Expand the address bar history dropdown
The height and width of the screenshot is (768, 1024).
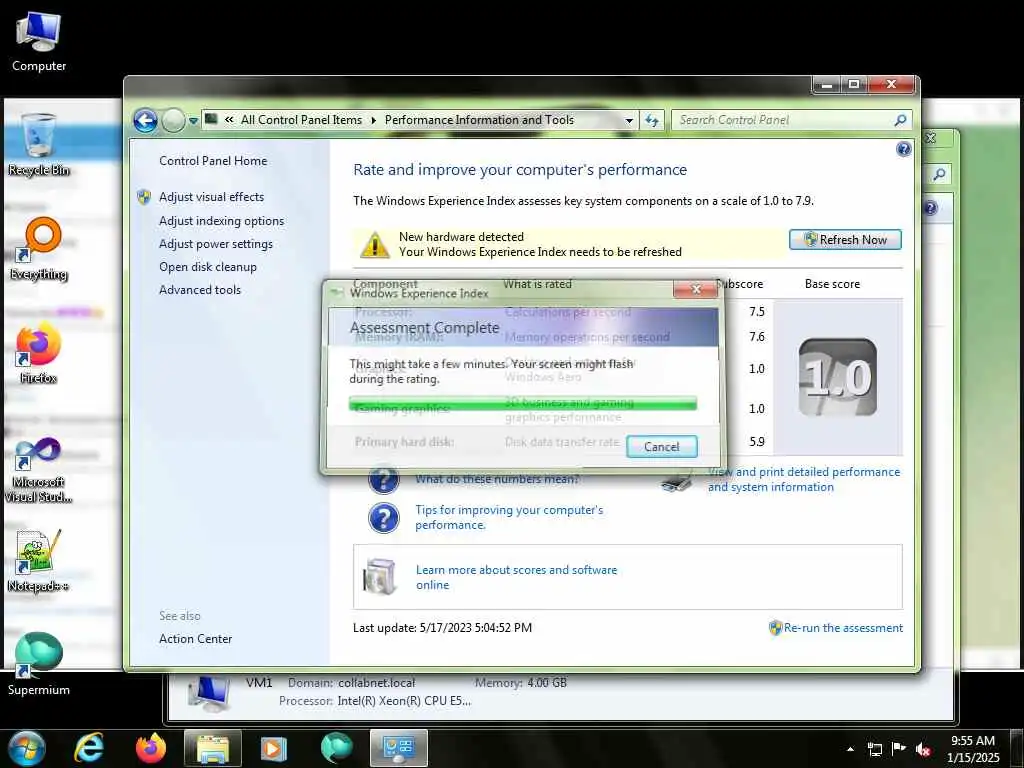pyautogui.click(x=629, y=121)
